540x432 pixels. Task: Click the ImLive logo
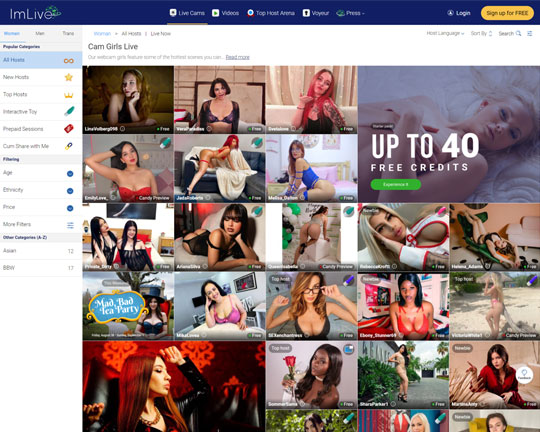point(36,13)
